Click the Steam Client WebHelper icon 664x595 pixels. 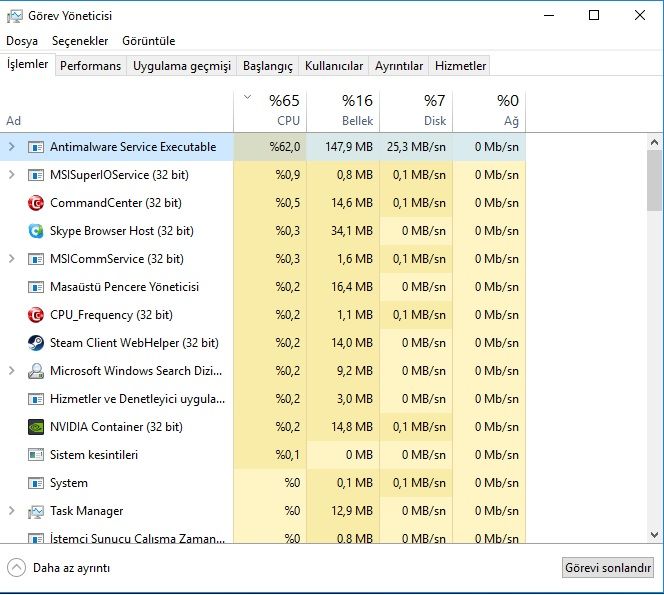coord(36,343)
